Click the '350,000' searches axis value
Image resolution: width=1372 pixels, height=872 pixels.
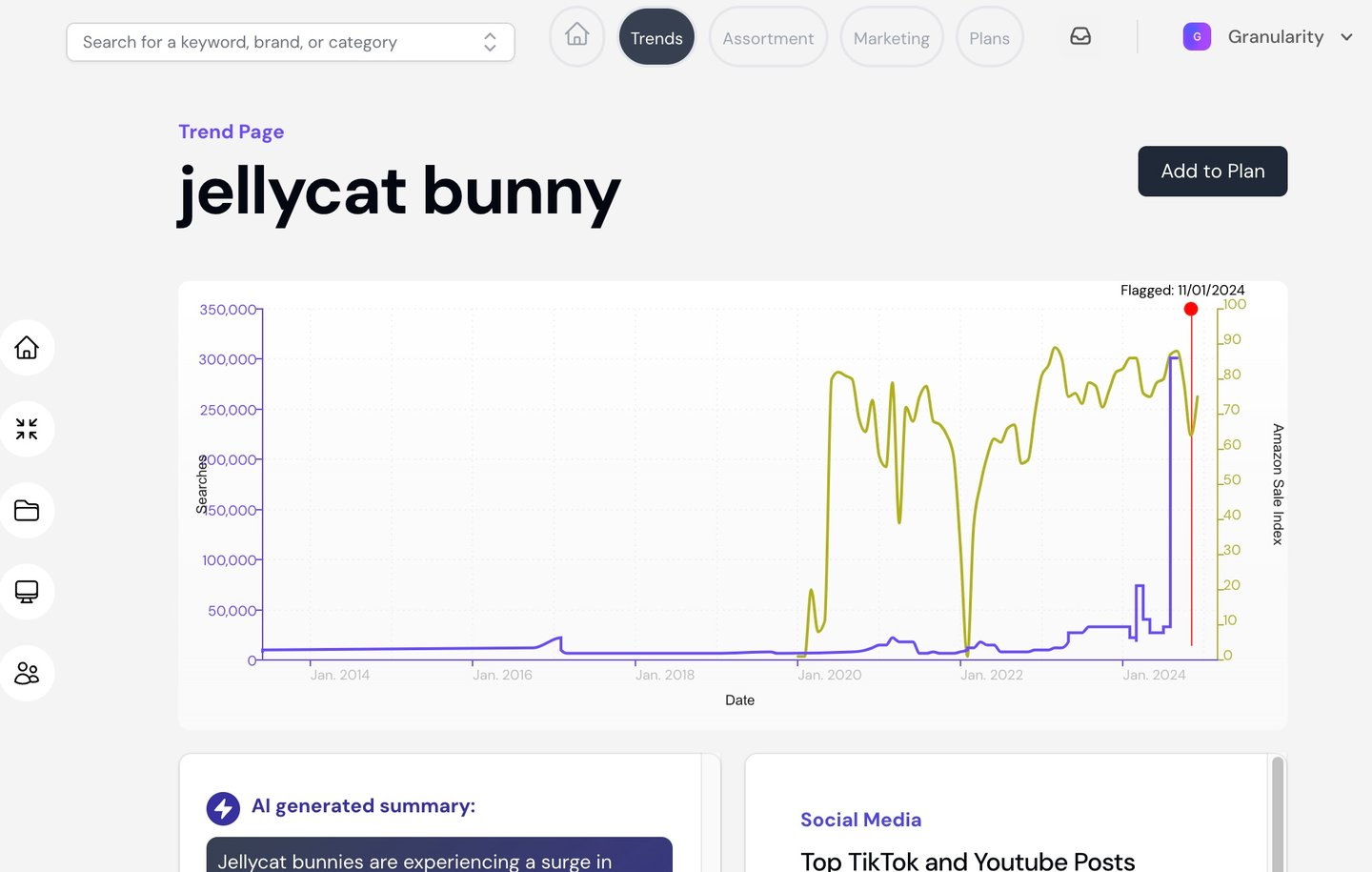pyautogui.click(x=228, y=310)
